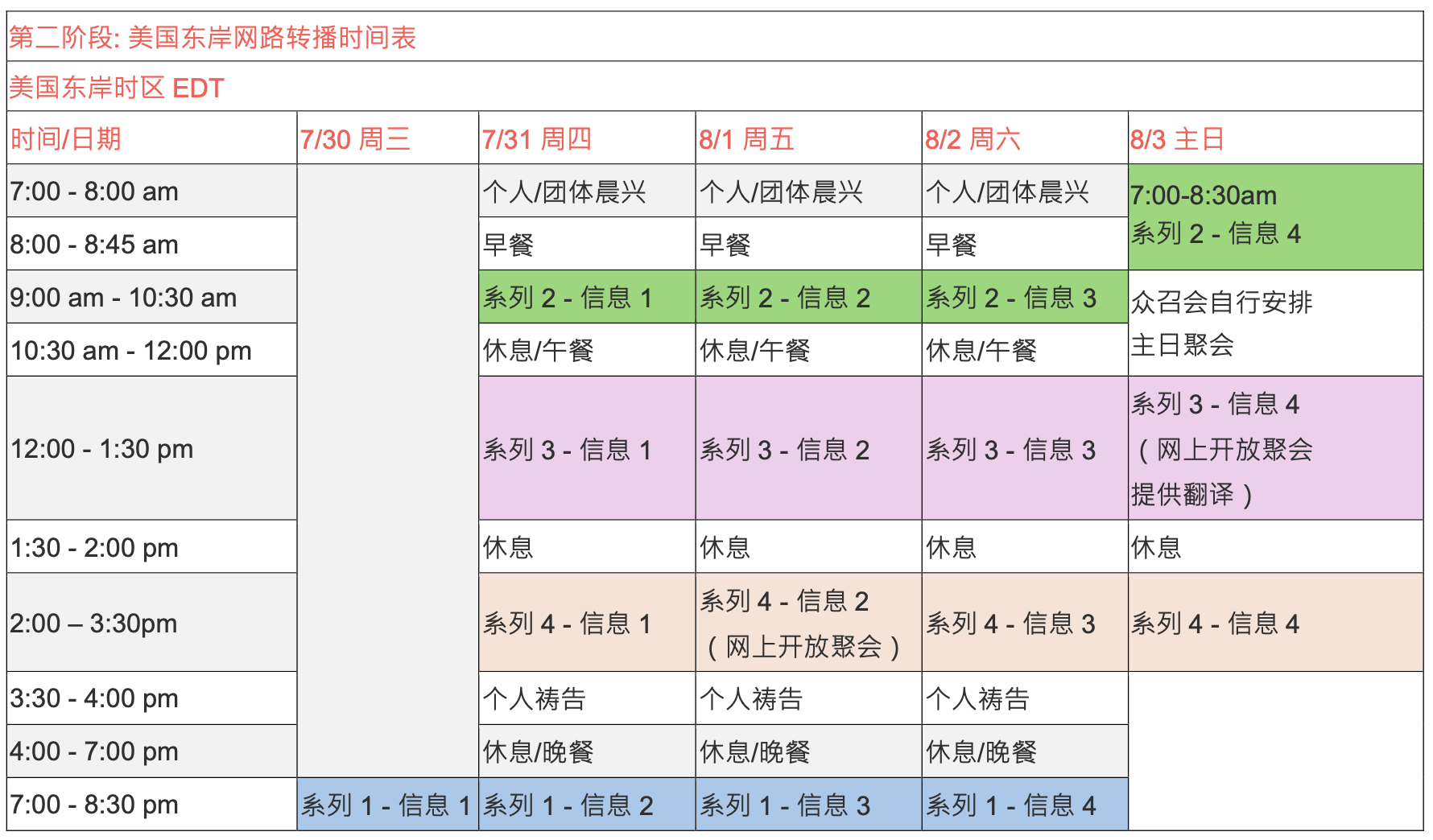1433x840 pixels.
Task: Select the purple '系列 3 - 信息 3' cell
Action: coord(1025,448)
